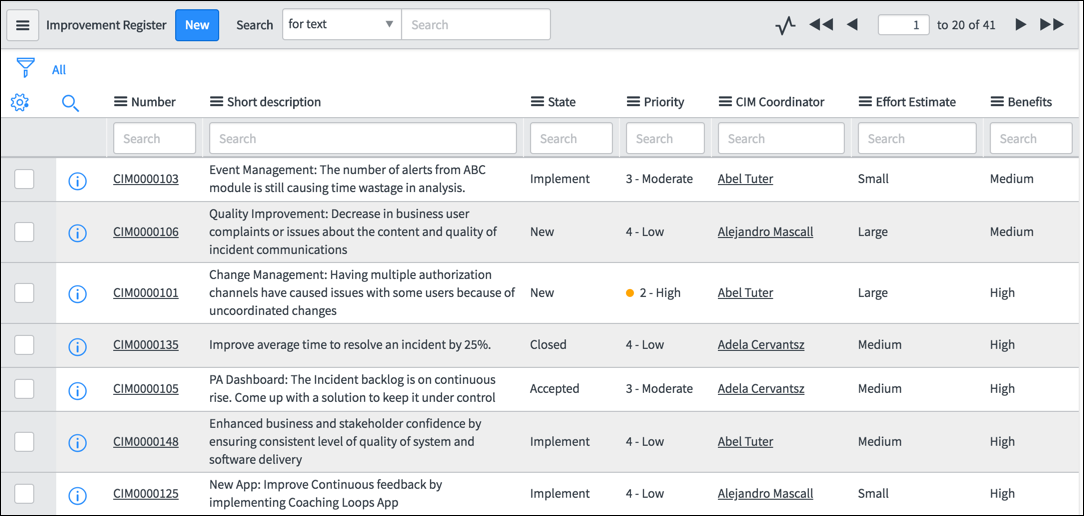Open personalize list gear icon
The height and width of the screenshot is (516, 1084).
click(20, 103)
